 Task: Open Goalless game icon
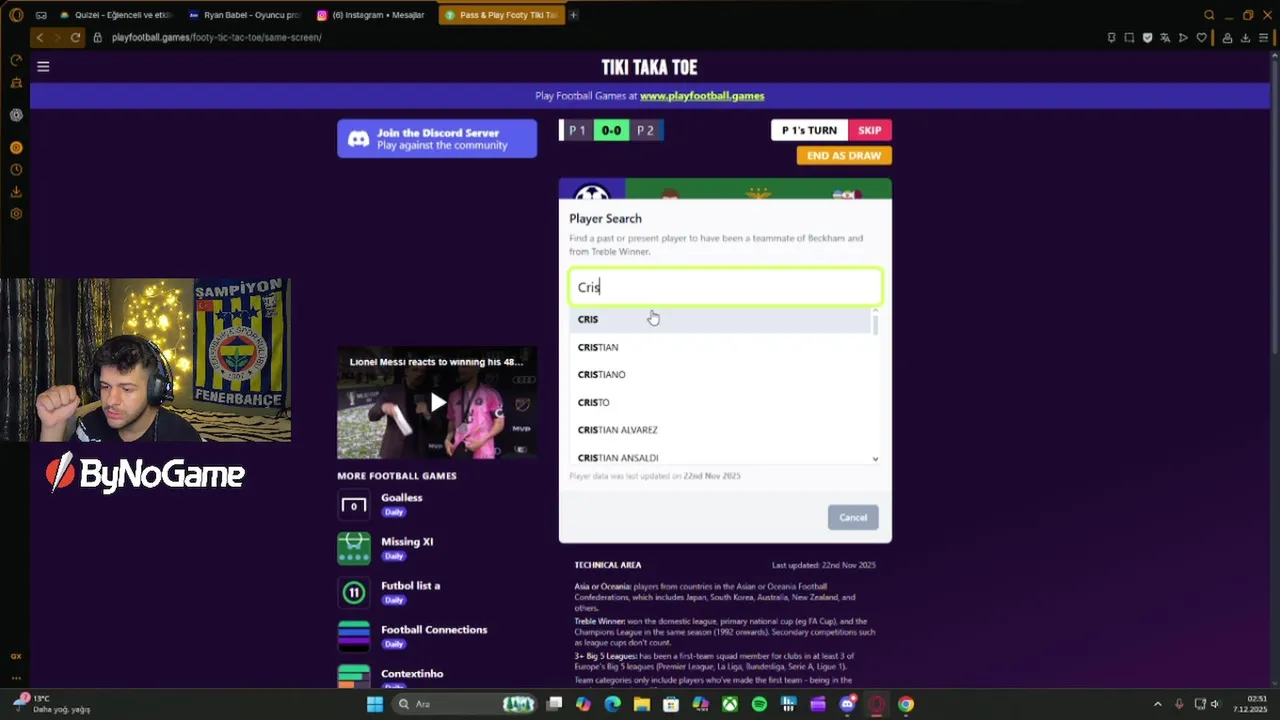tap(354, 505)
